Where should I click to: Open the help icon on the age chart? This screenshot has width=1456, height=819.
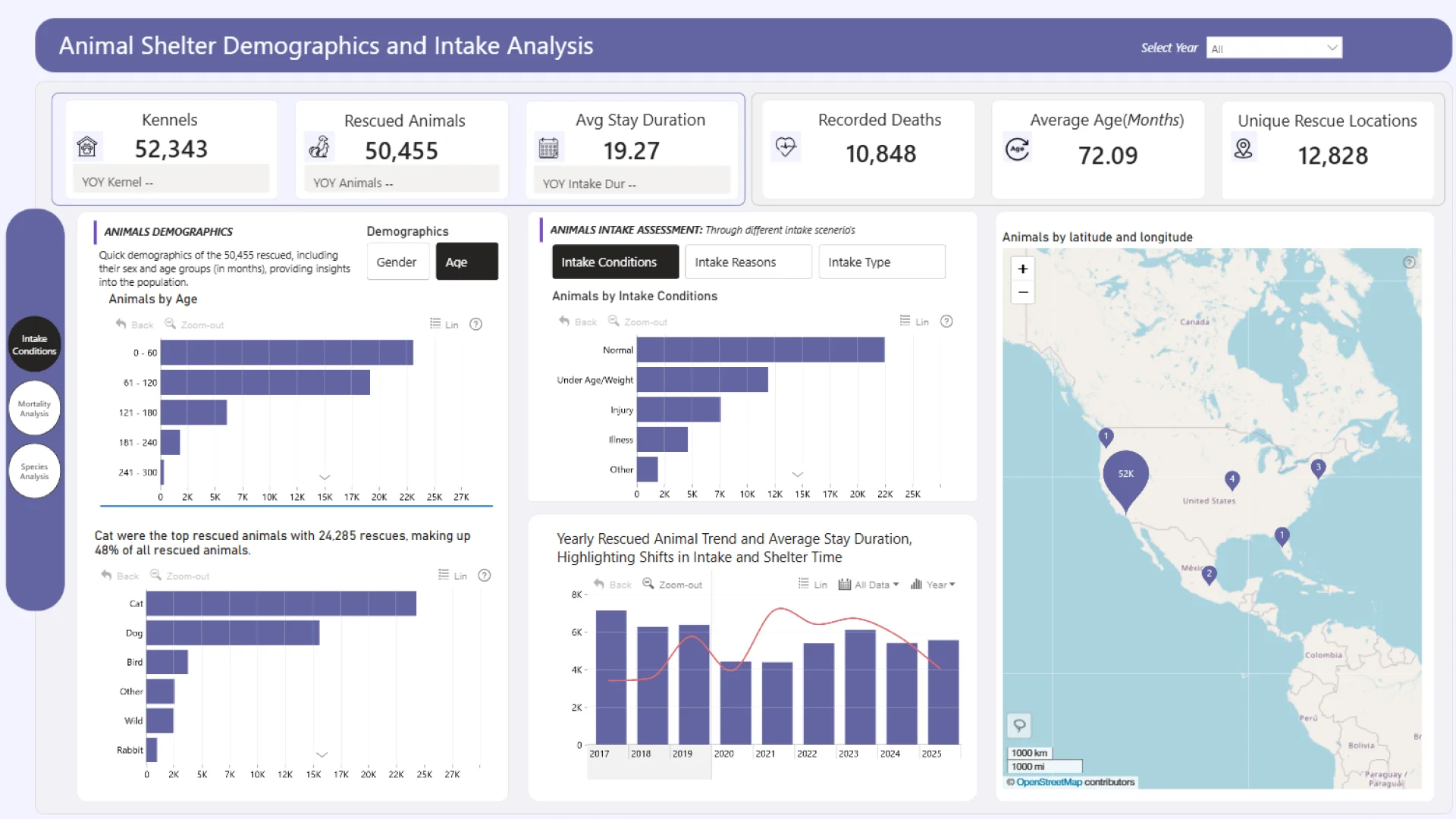475,325
